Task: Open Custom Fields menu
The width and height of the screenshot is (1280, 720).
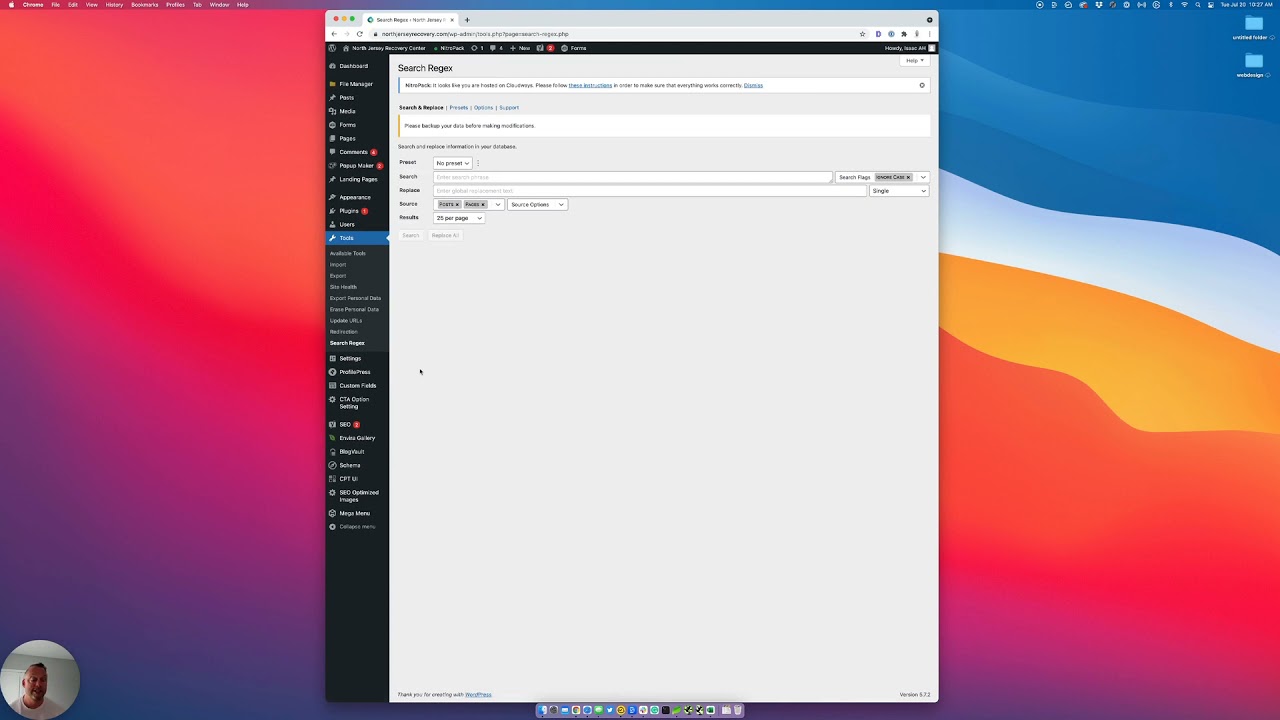Action: click(x=357, y=385)
